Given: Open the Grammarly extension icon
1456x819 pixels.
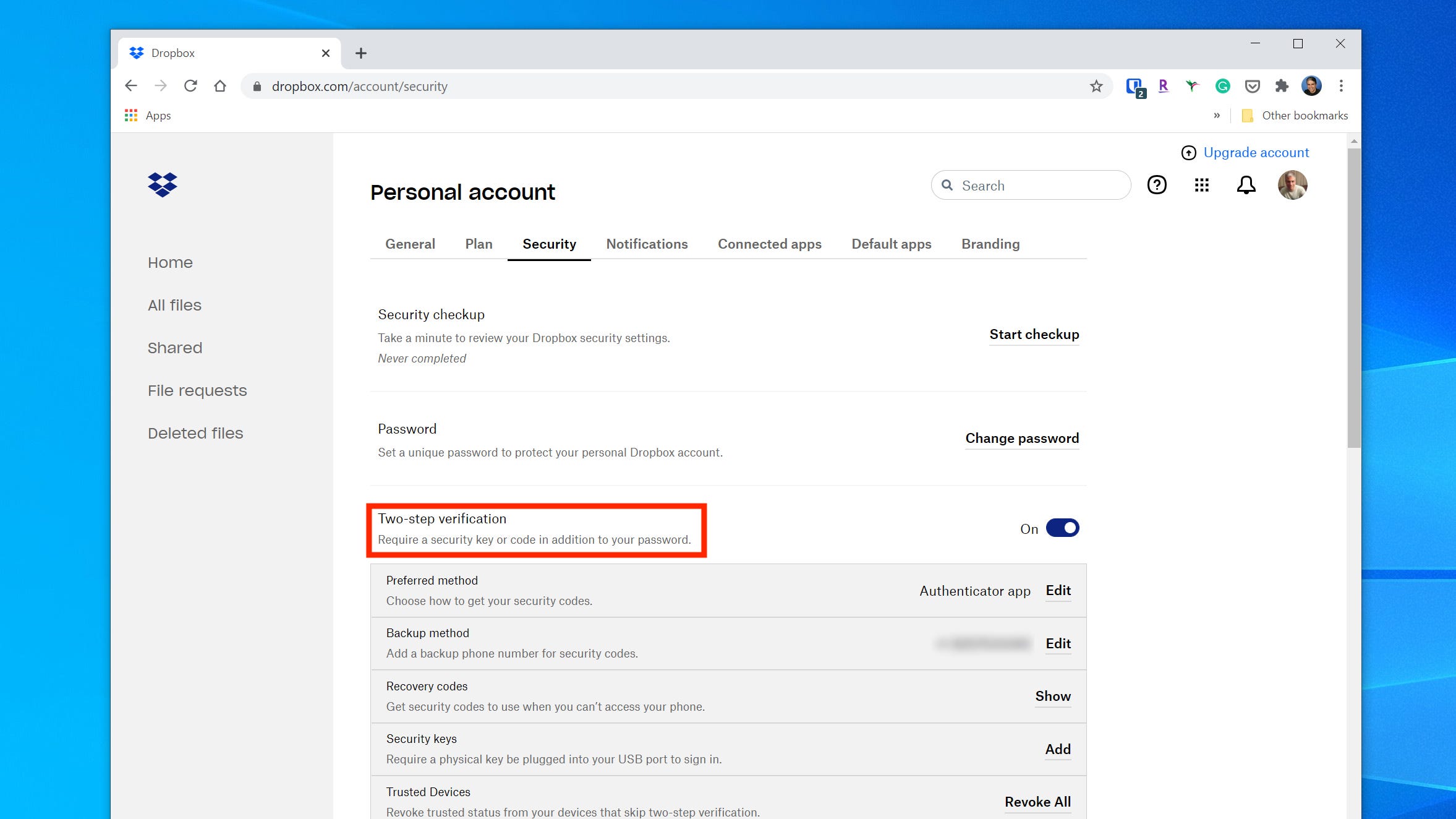Looking at the screenshot, I should 1222,86.
